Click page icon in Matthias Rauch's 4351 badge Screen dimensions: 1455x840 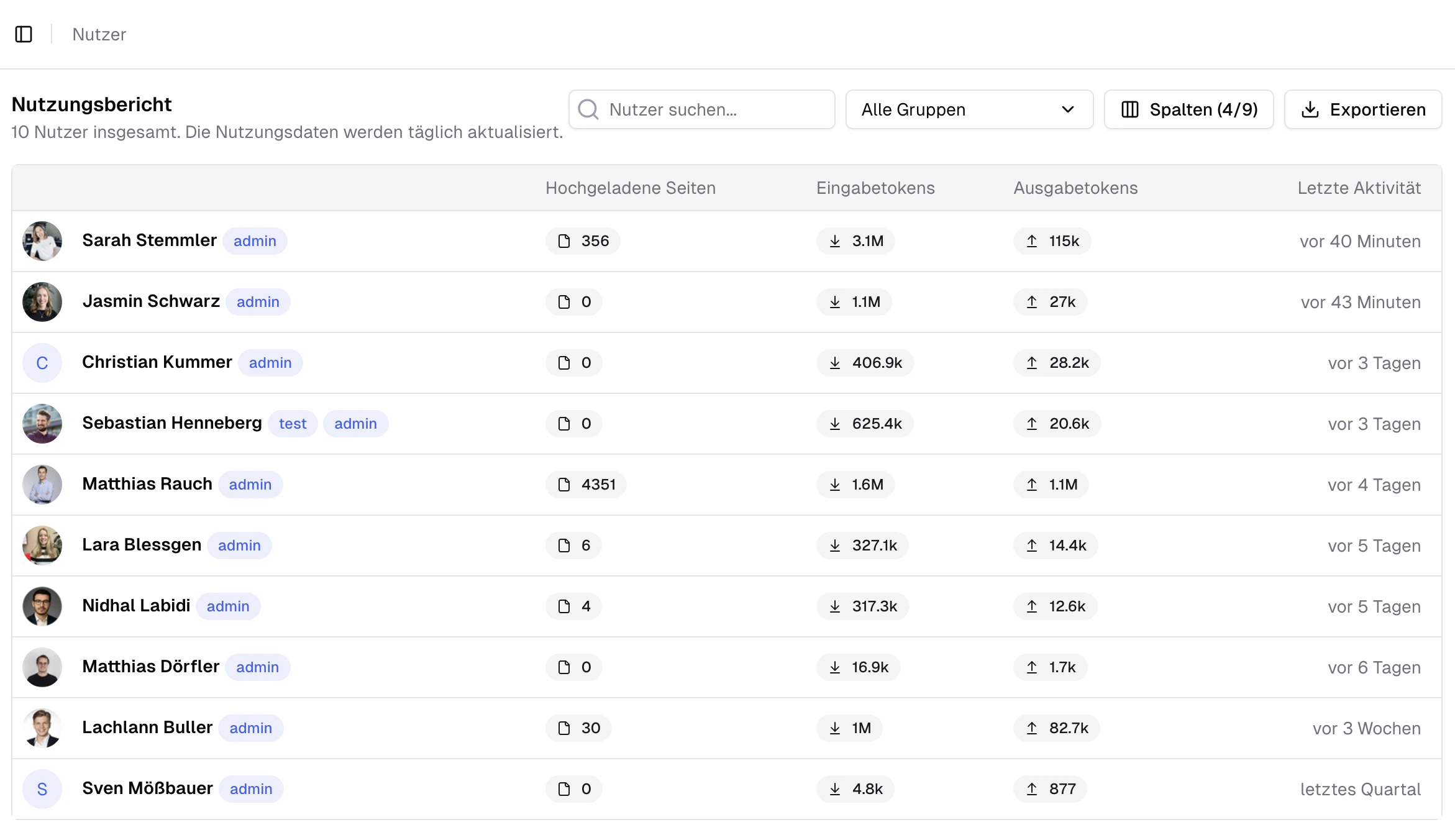[x=564, y=485]
